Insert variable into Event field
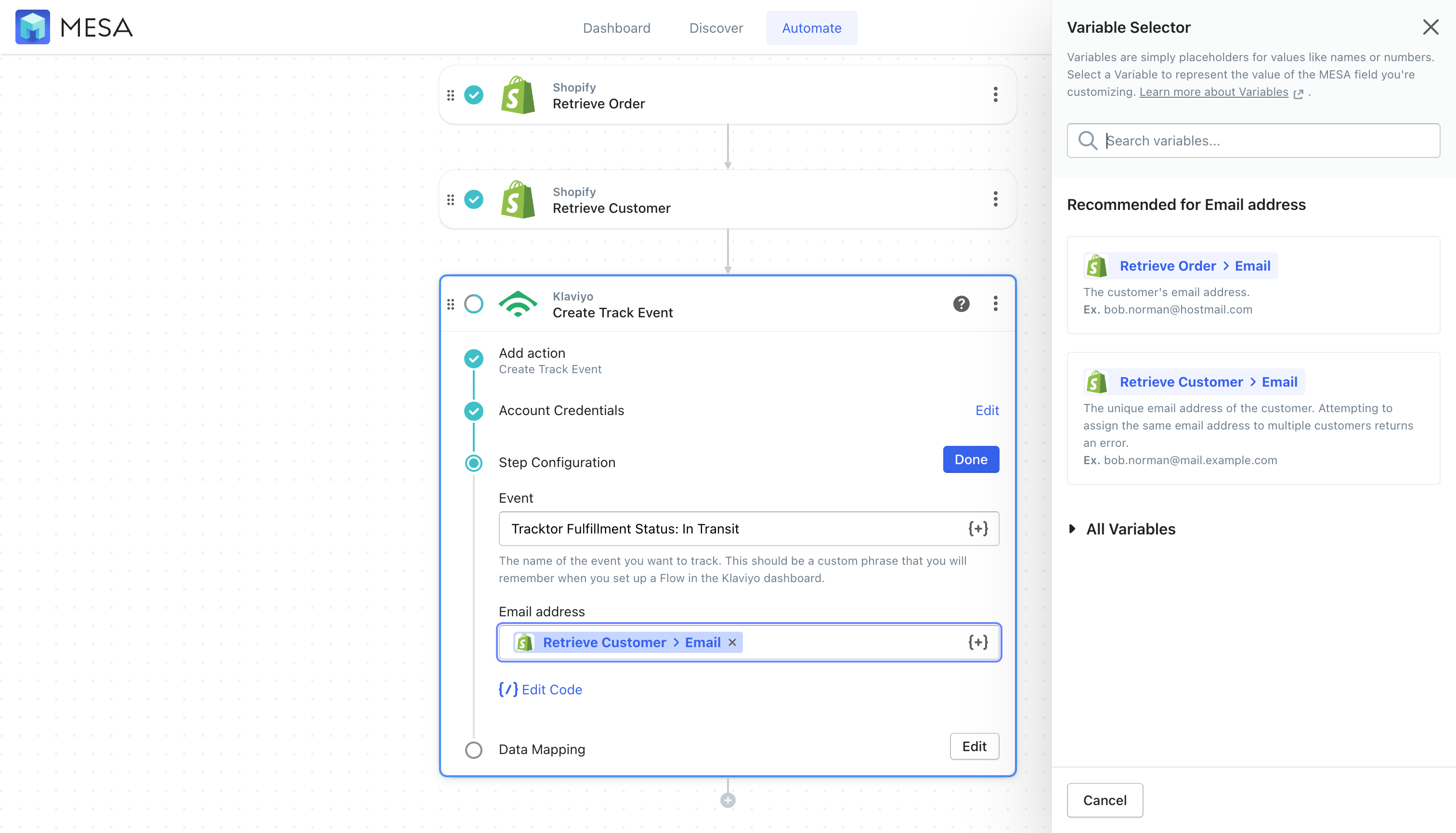 click(978, 529)
